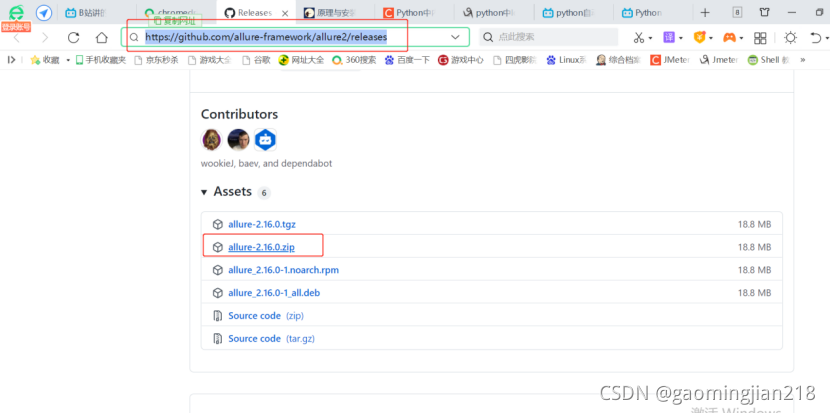Open the JMeter CSDN bookmark
Image resolution: width=830 pixels, height=414 pixels.
[670, 60]
